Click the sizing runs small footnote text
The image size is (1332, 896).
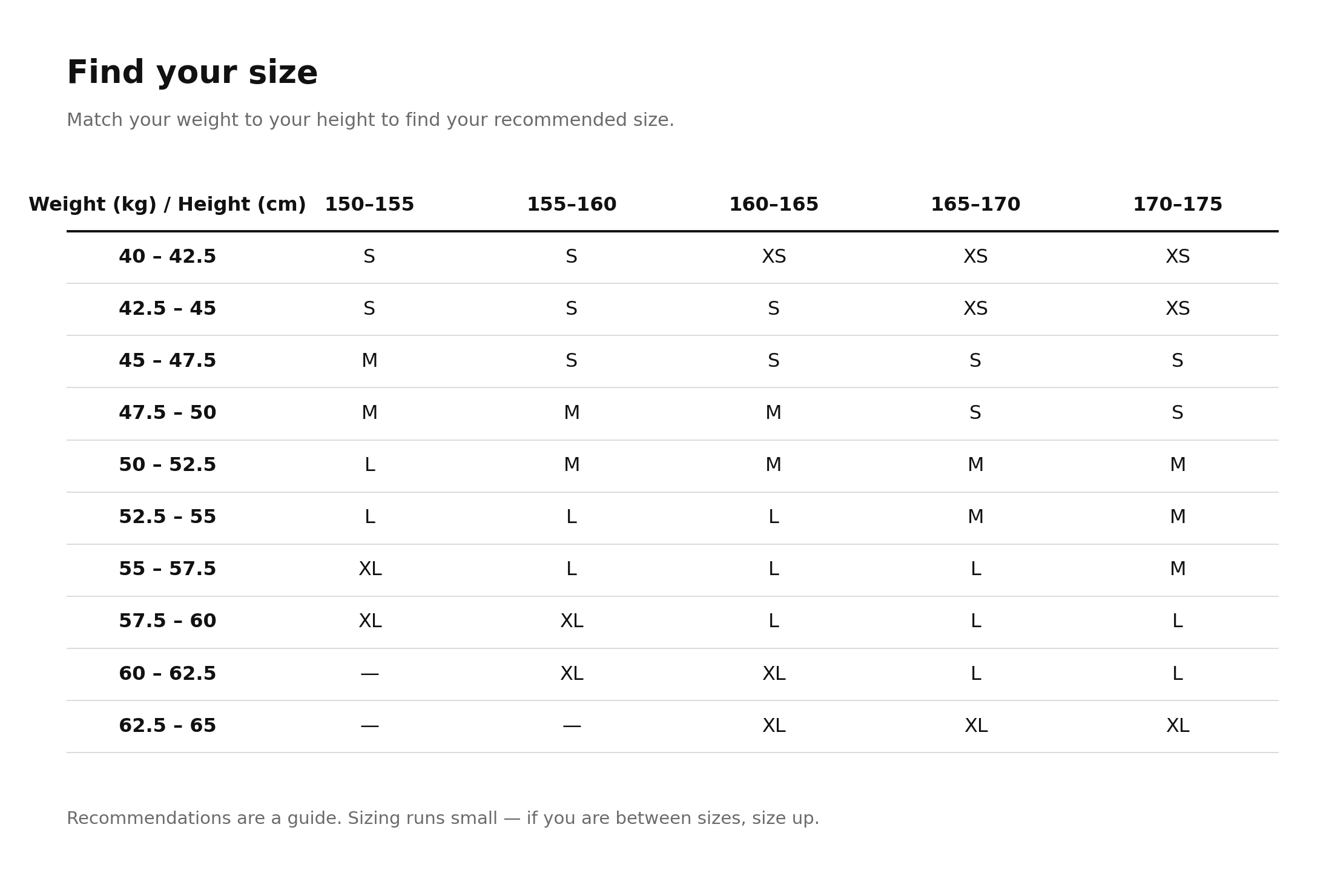point(443,819)
